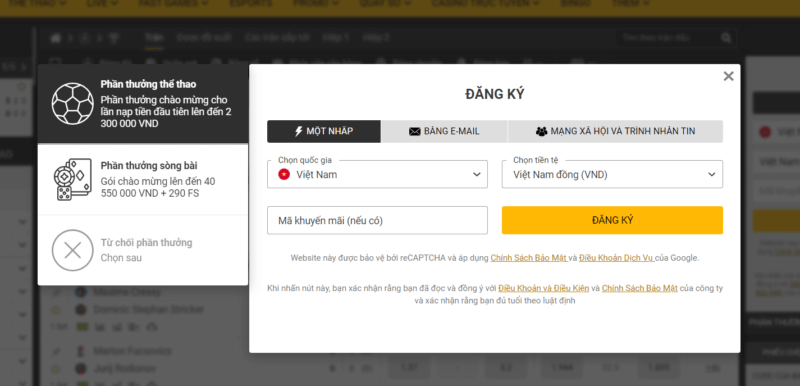The width and height of the screenshot is (800, 386).
Task: Click the blurred search magnifier icon
Action: click(726, 38)
